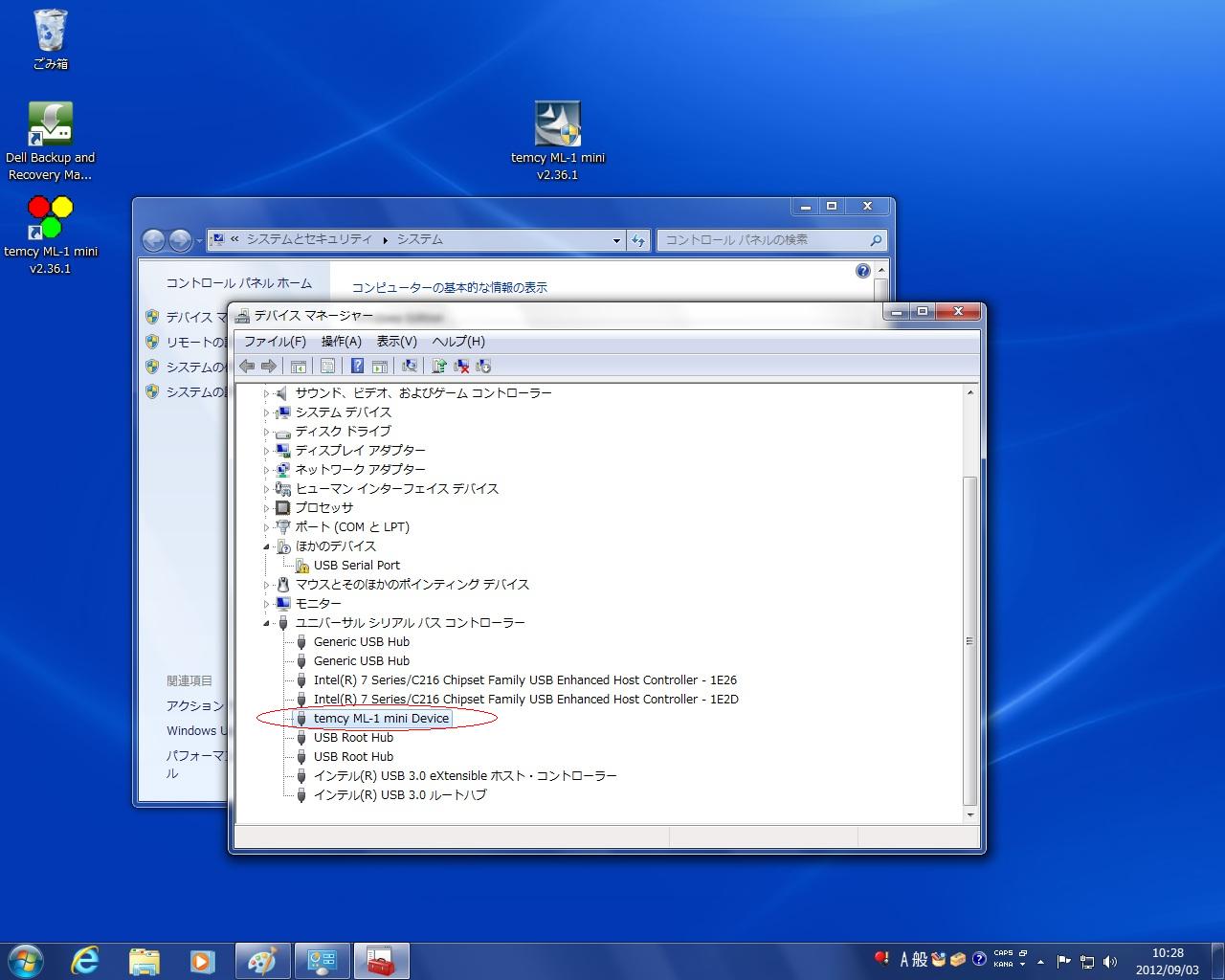Screen dimensions: 1225x980
Task: Click Device Manager scrollbar down arrow
Action: [970, 815]
